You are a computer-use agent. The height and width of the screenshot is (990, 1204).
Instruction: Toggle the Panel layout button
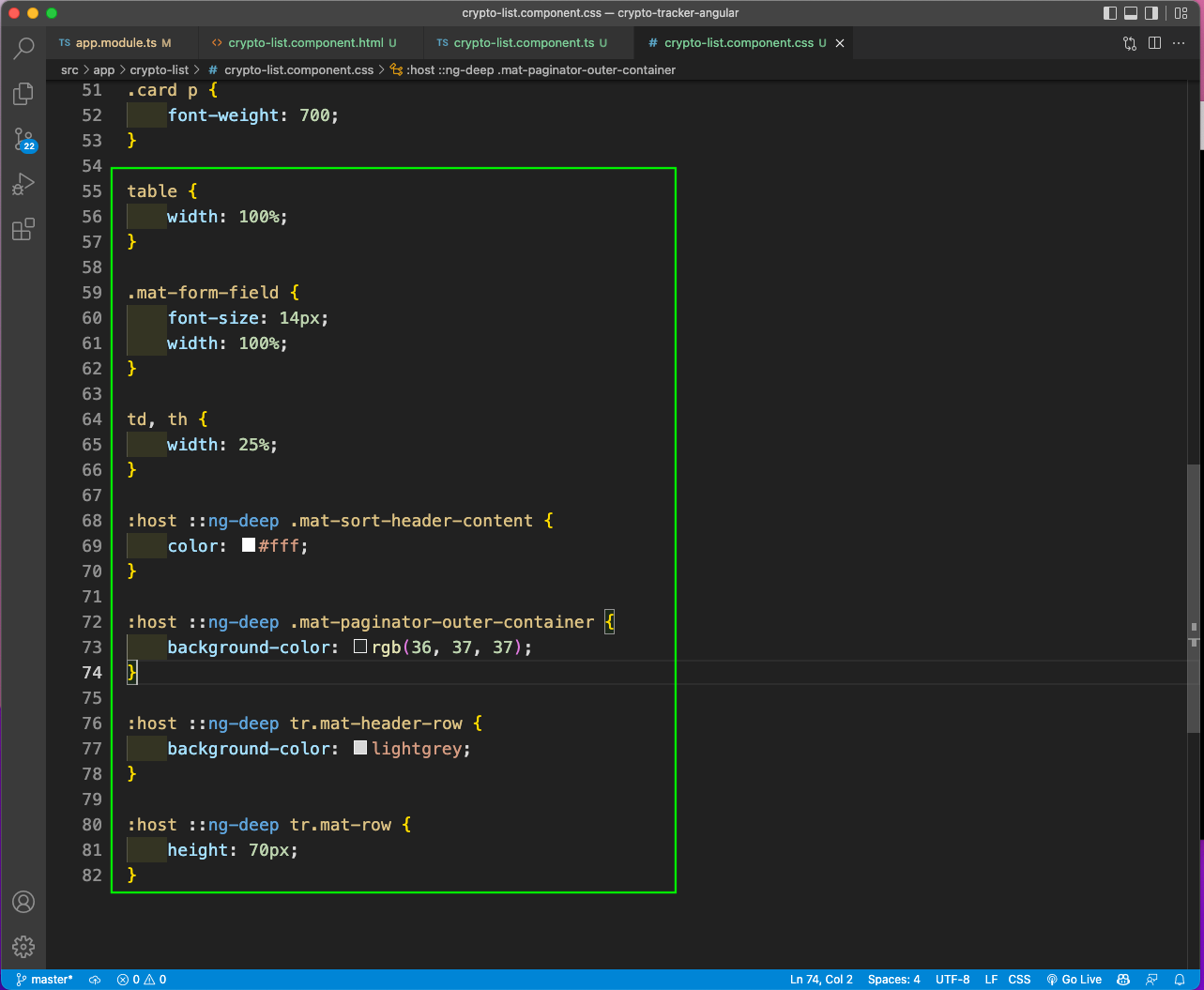coord(1131,13)
